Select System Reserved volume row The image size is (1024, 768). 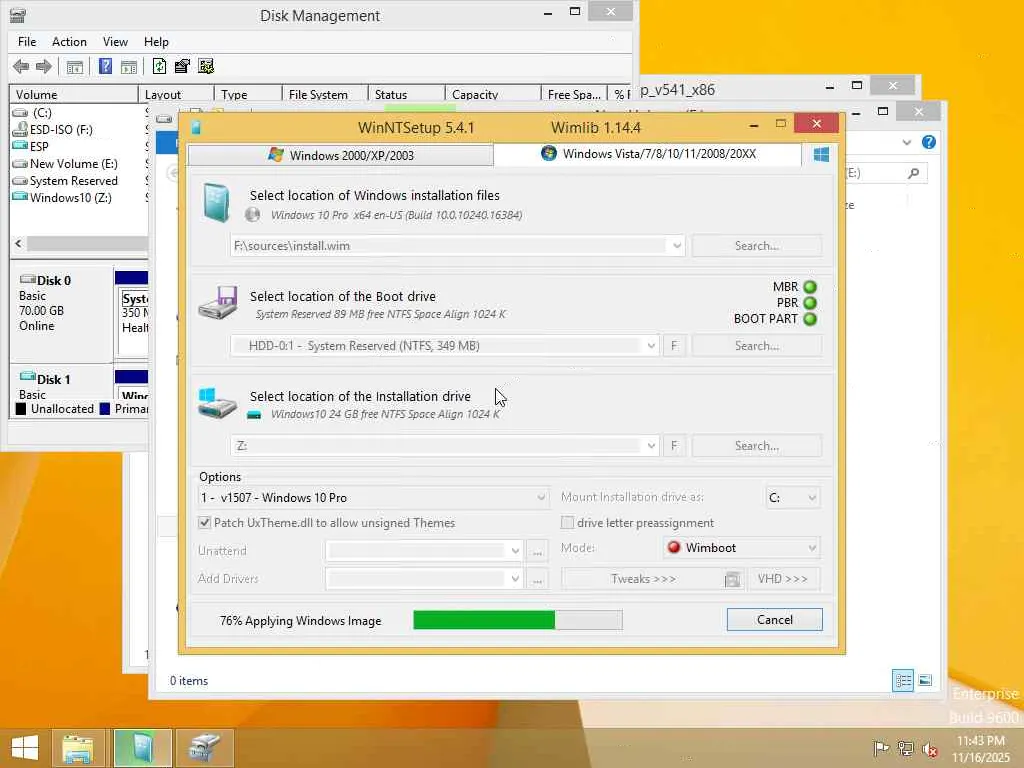[x=74, y=181]
